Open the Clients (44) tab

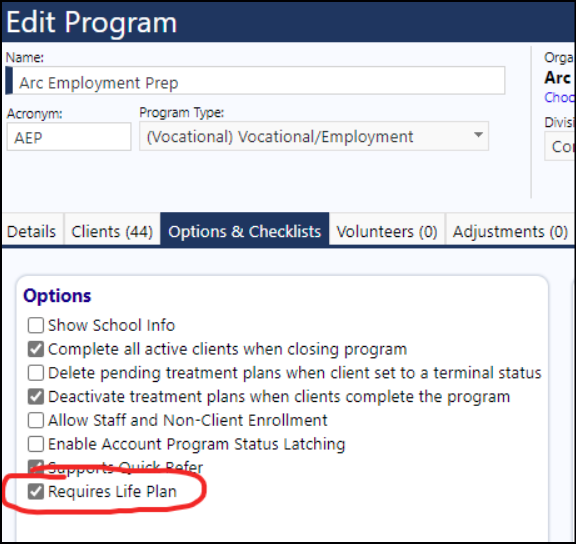(112, 231)
